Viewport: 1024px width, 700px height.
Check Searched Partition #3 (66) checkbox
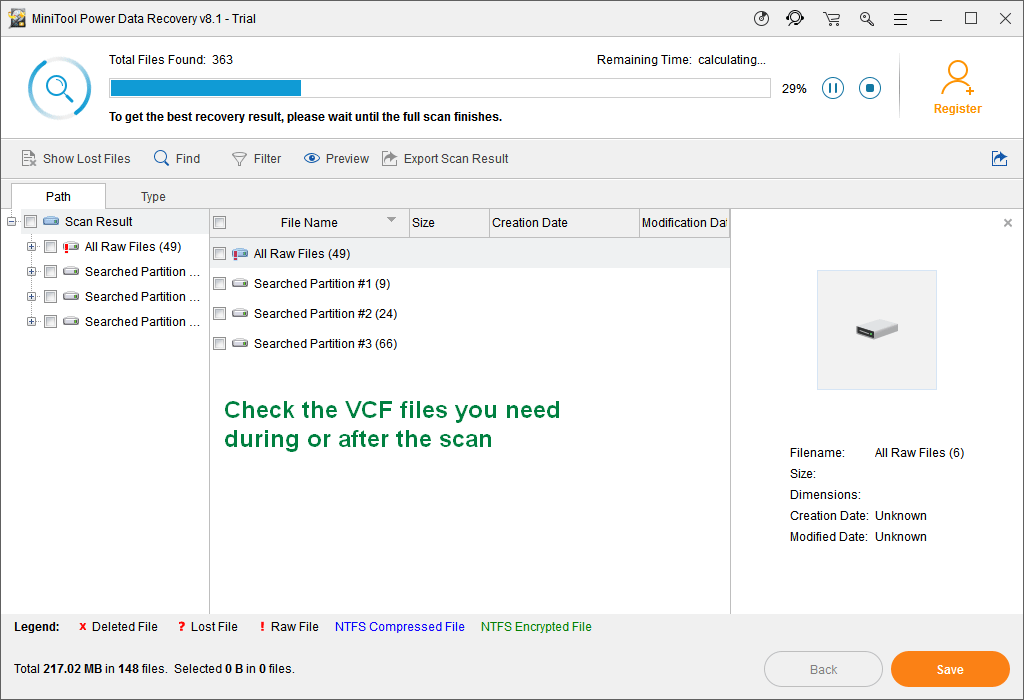click(x=219, y=343)
